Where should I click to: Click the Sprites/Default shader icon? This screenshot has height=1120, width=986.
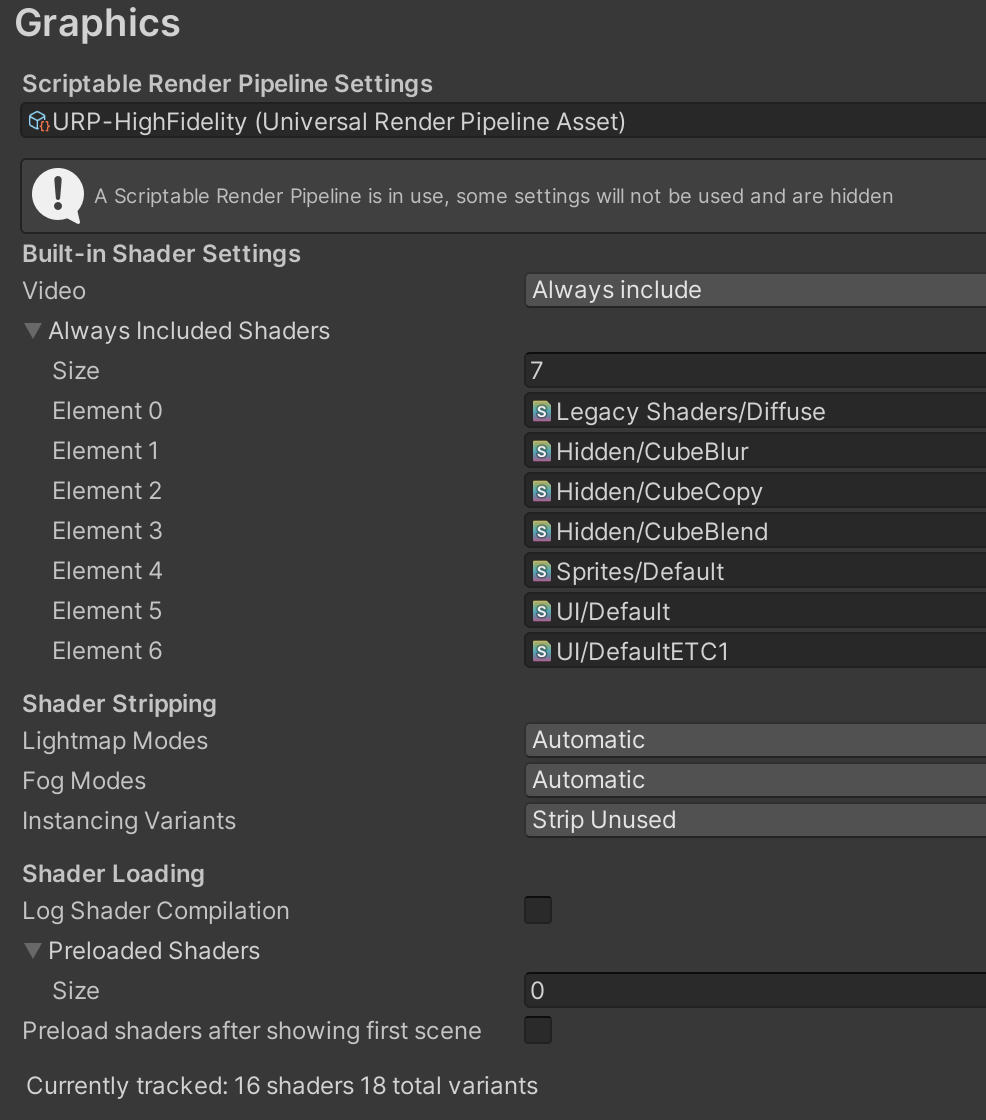(542, 571)
